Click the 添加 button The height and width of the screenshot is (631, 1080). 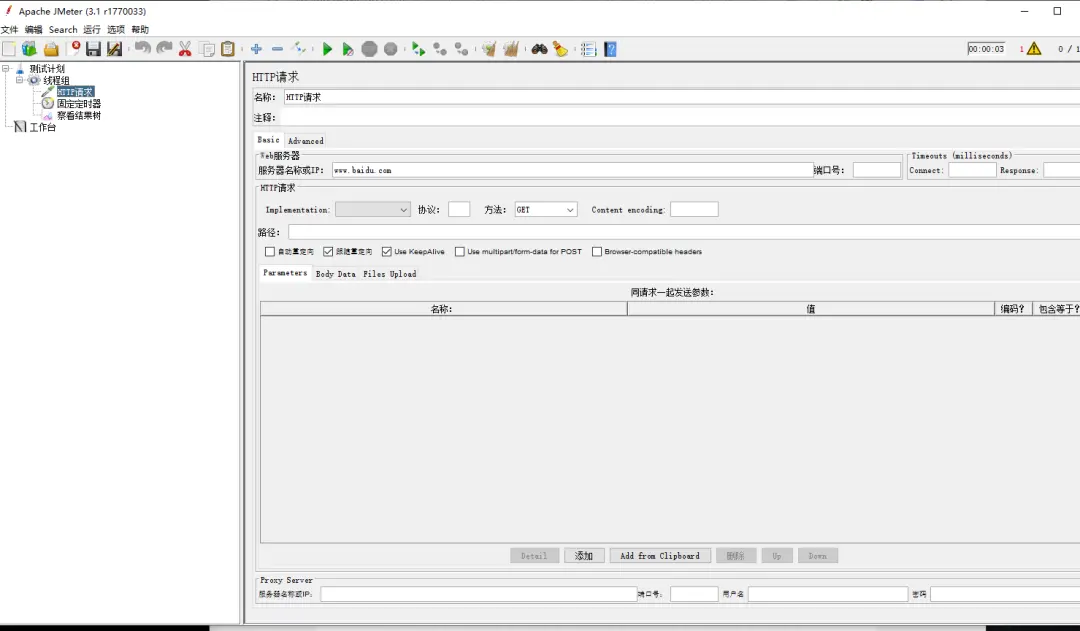tap(584, 556)
